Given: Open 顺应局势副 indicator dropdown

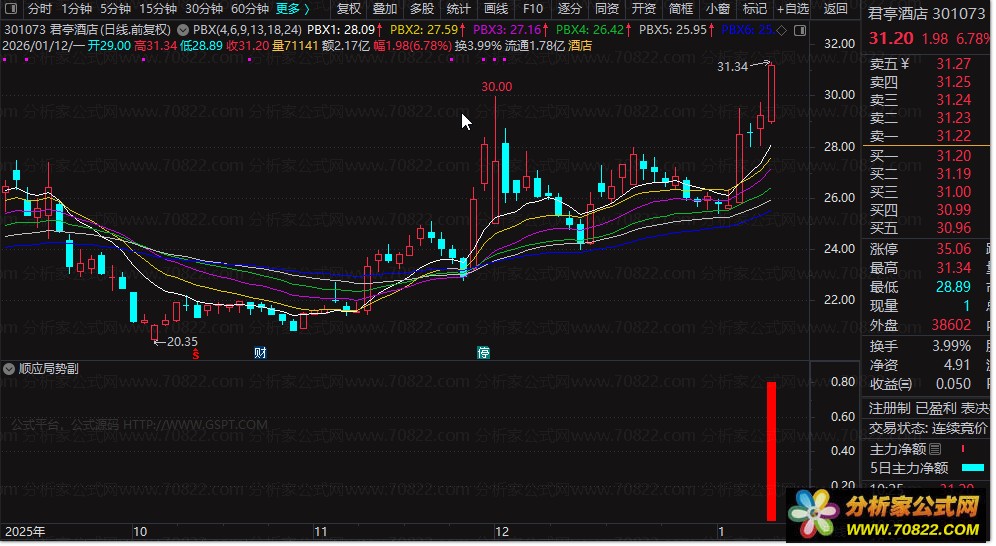Looking at the screenshot, I should (x=9, y=369).
